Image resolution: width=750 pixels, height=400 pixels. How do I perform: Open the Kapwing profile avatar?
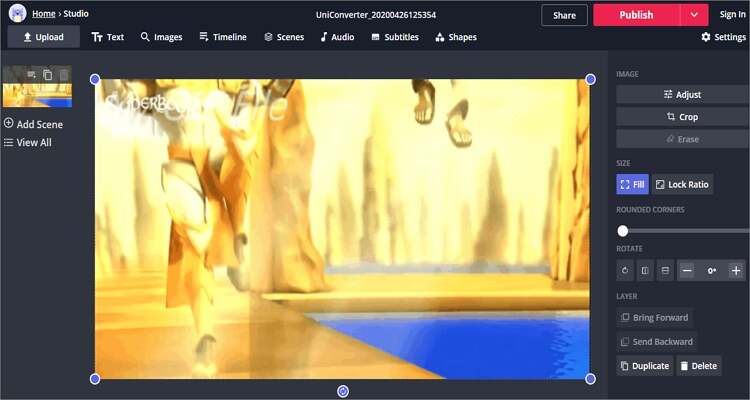17,13
